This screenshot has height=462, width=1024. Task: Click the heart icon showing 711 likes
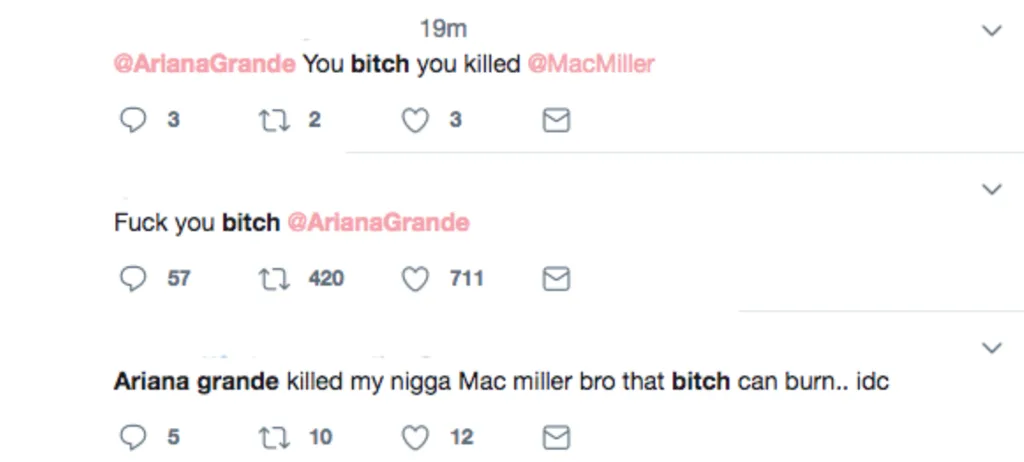415,279
